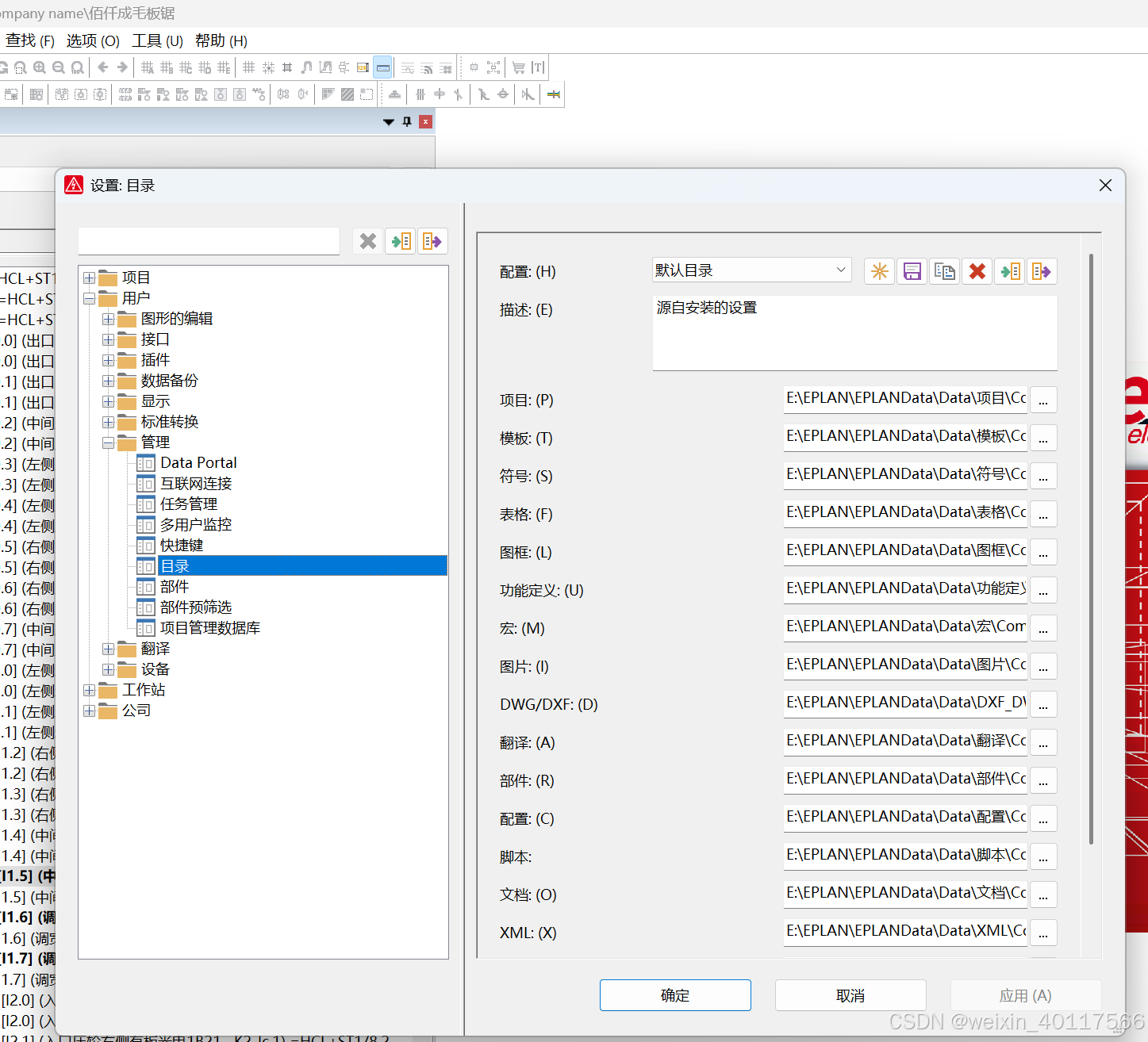1148x1042 pixels.
Task: Save the directory configuration with the floppy icon
Action: click(912, 271)
